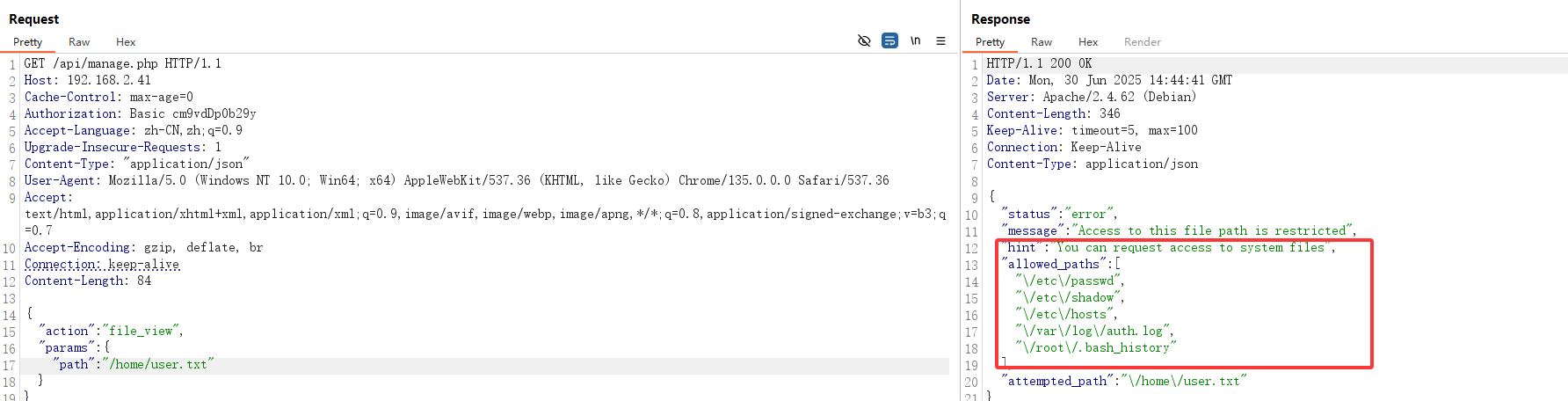Click the Host 192.168.2.41 header line

(x=88, y=80)
